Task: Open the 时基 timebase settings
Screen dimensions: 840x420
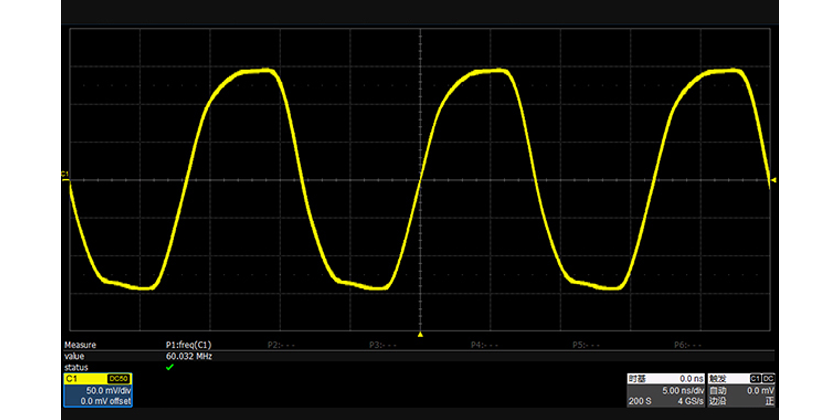Action: [638, 379]
